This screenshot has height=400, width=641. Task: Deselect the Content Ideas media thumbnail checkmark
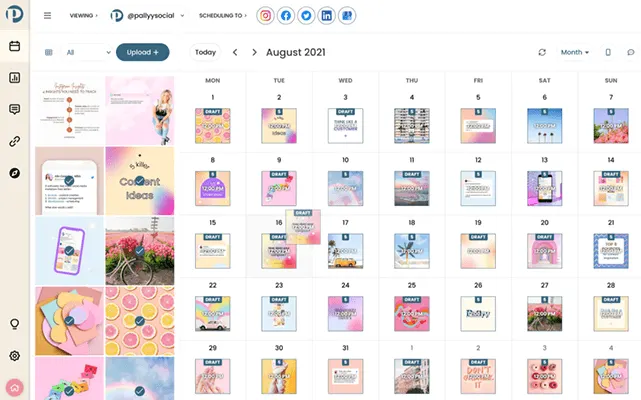tap(140, 180)
